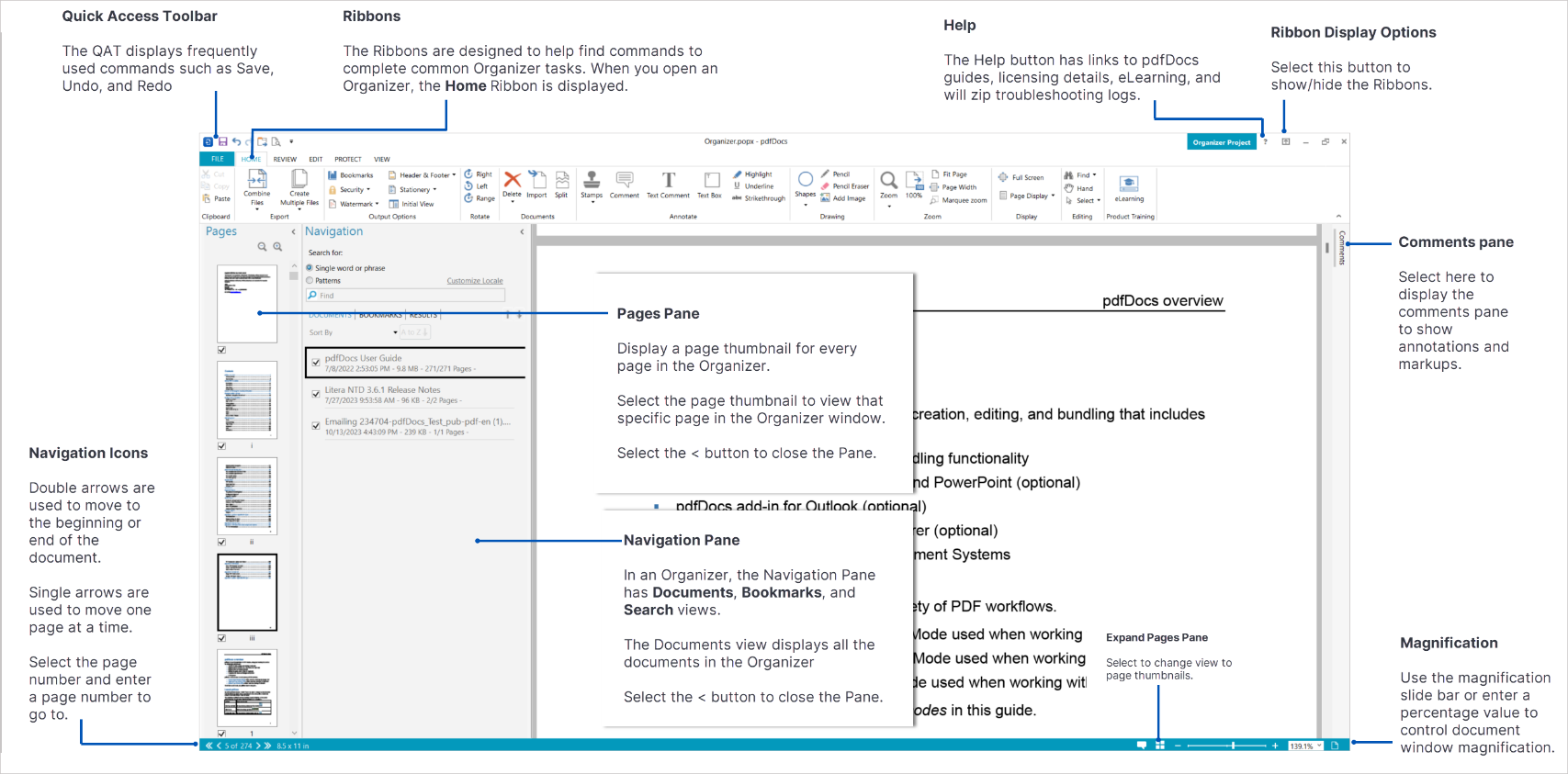Select the Patterns search option
The image size is (1568, 774).
[310, 280]
